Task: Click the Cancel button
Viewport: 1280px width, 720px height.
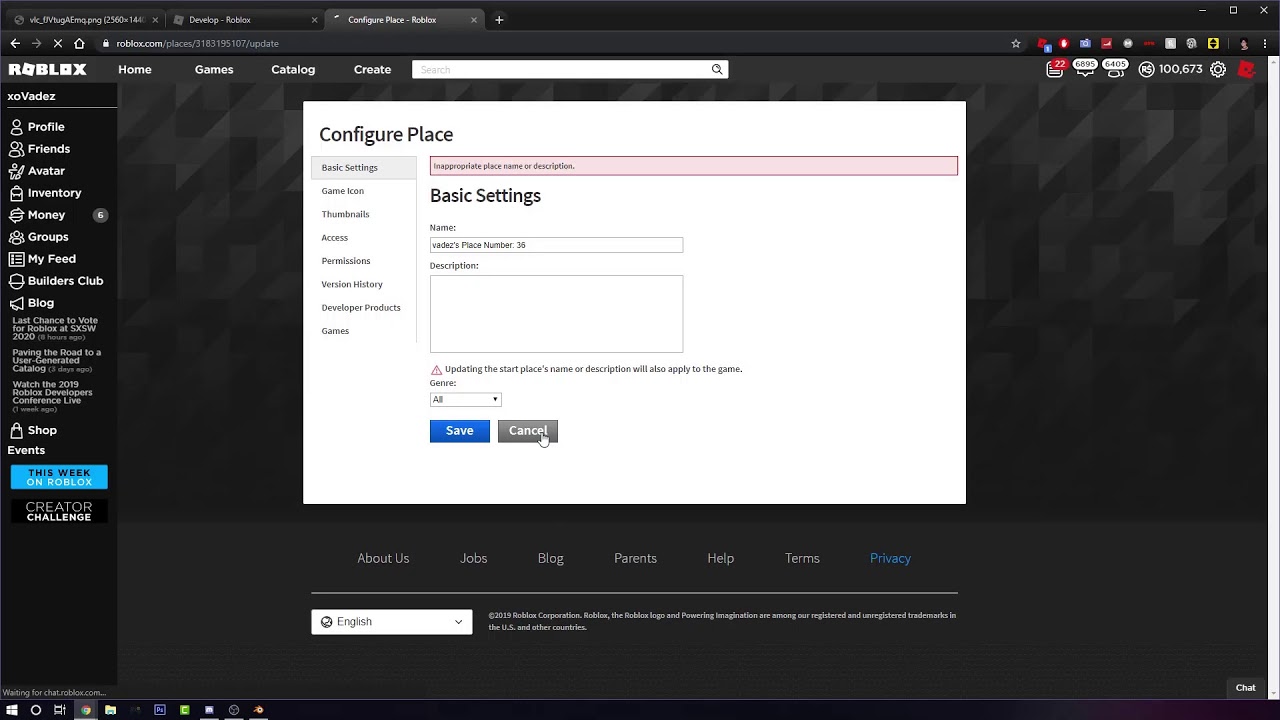Action: [x=528, y=431]
